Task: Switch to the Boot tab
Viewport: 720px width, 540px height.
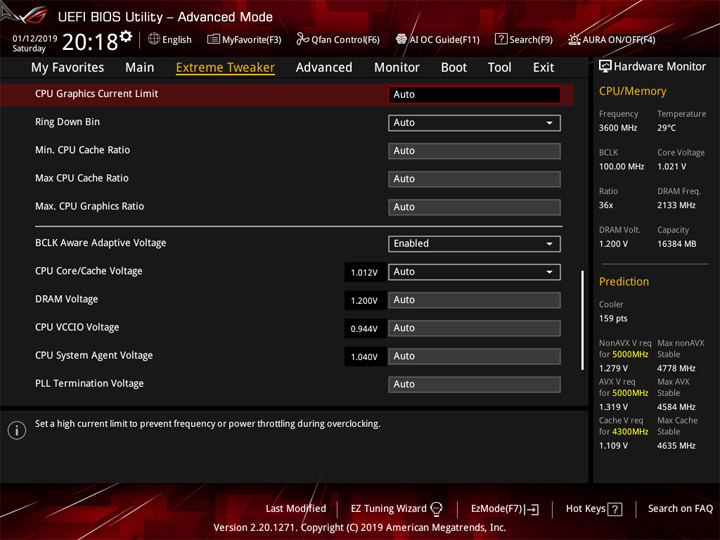Action: 454,68
